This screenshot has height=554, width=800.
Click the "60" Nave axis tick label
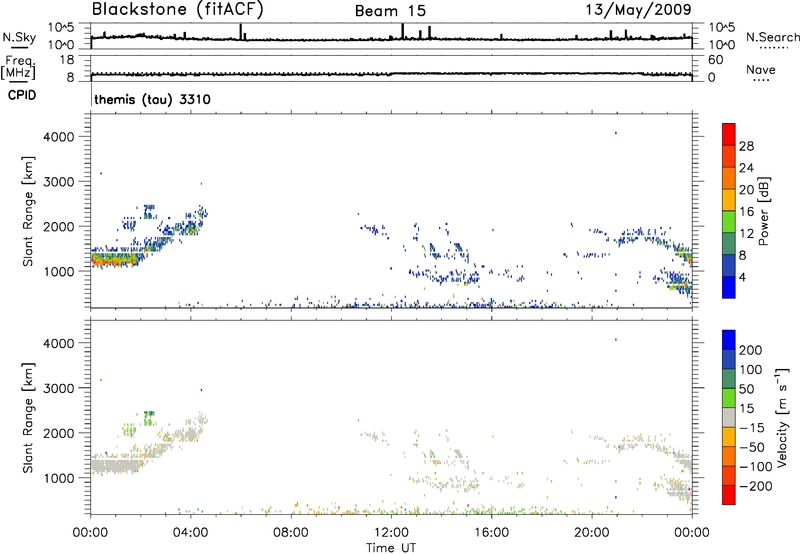(715, 60)
